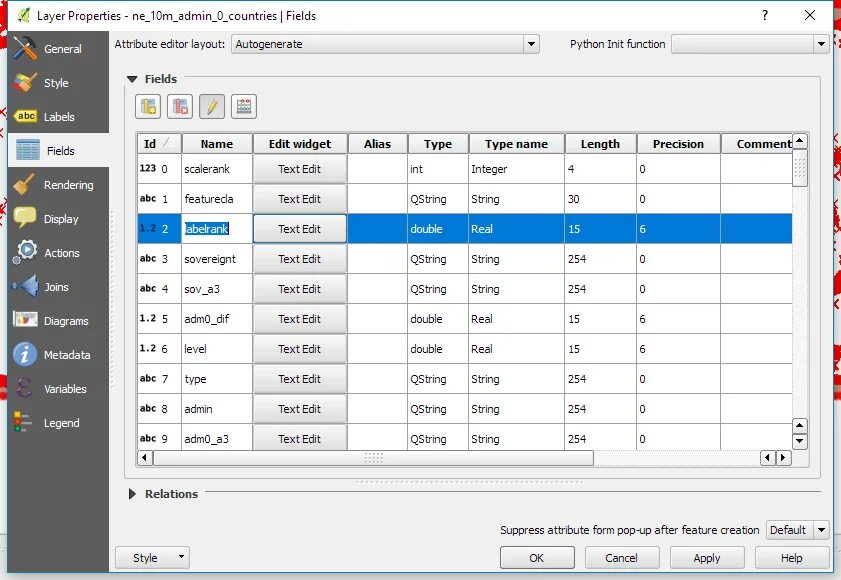Select the level field name cell
Viewport: 841px width, 580px height.
217,349
